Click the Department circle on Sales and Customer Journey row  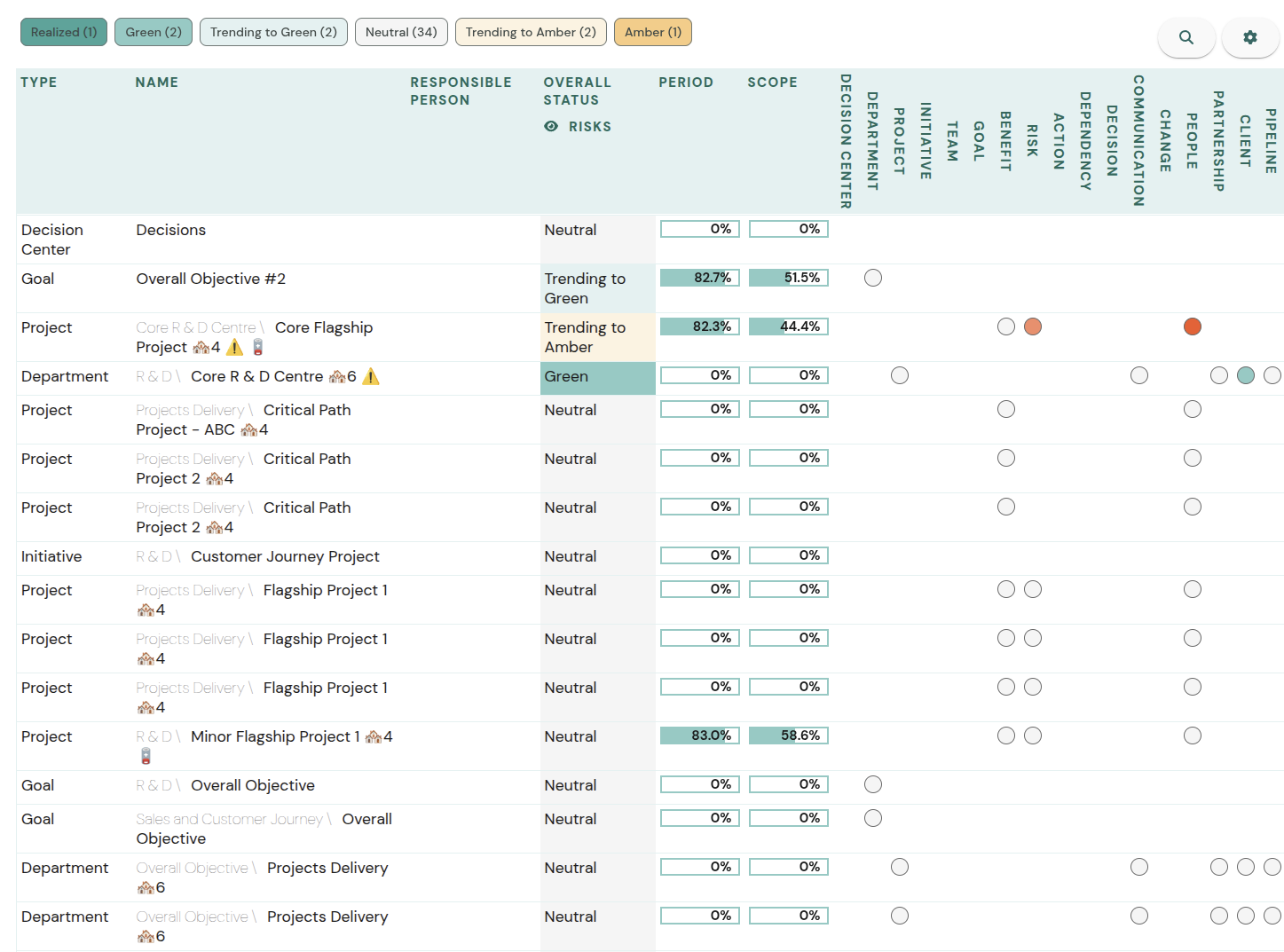tap(873, 818)
